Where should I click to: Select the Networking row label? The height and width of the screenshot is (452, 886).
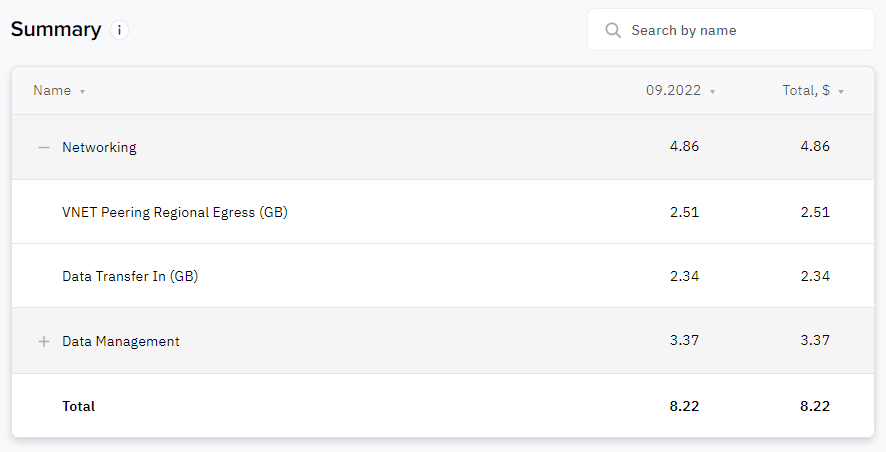pos(99,147)
